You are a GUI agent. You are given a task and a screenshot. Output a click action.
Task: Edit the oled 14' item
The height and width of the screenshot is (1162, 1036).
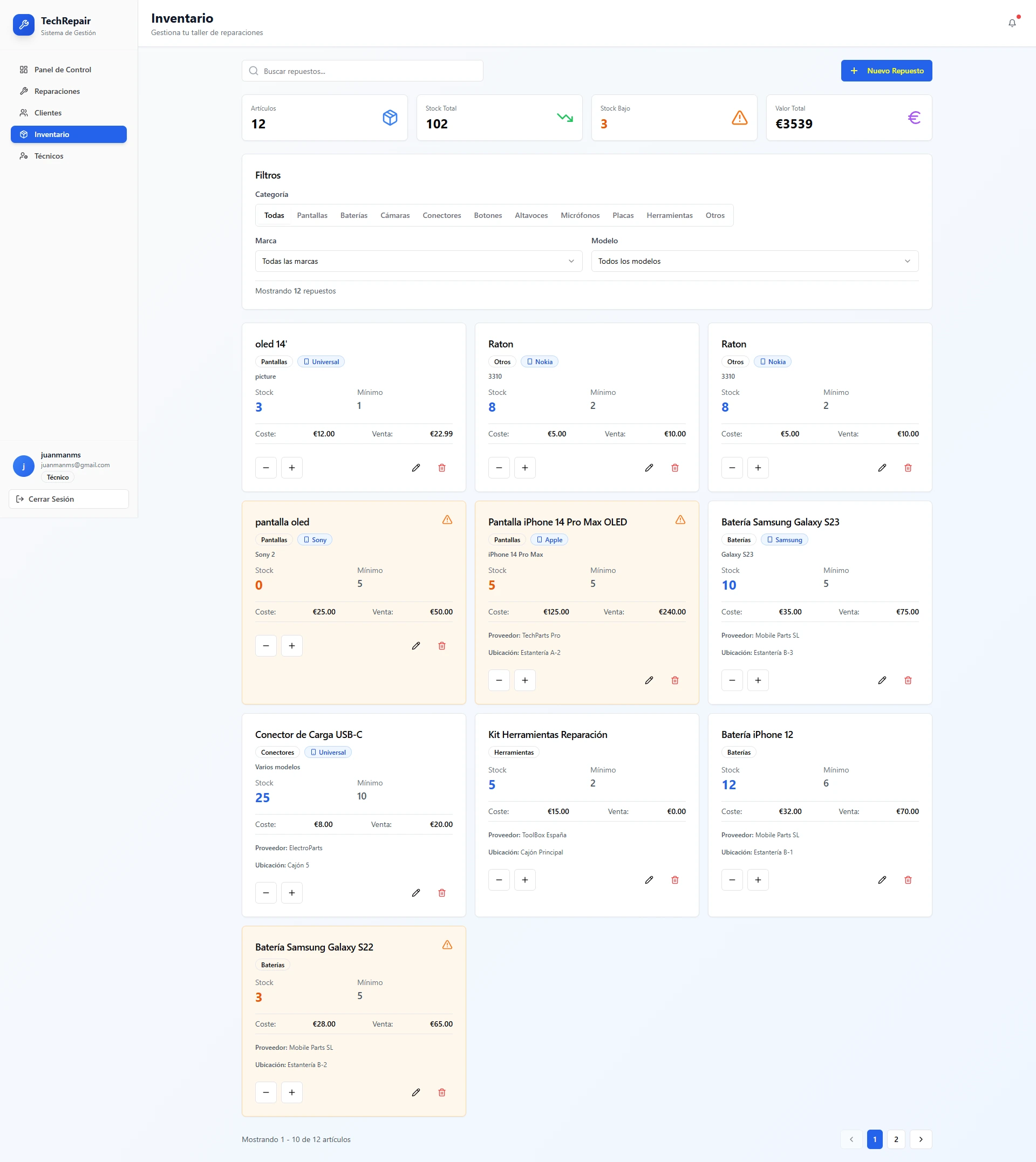pos(416,468)
